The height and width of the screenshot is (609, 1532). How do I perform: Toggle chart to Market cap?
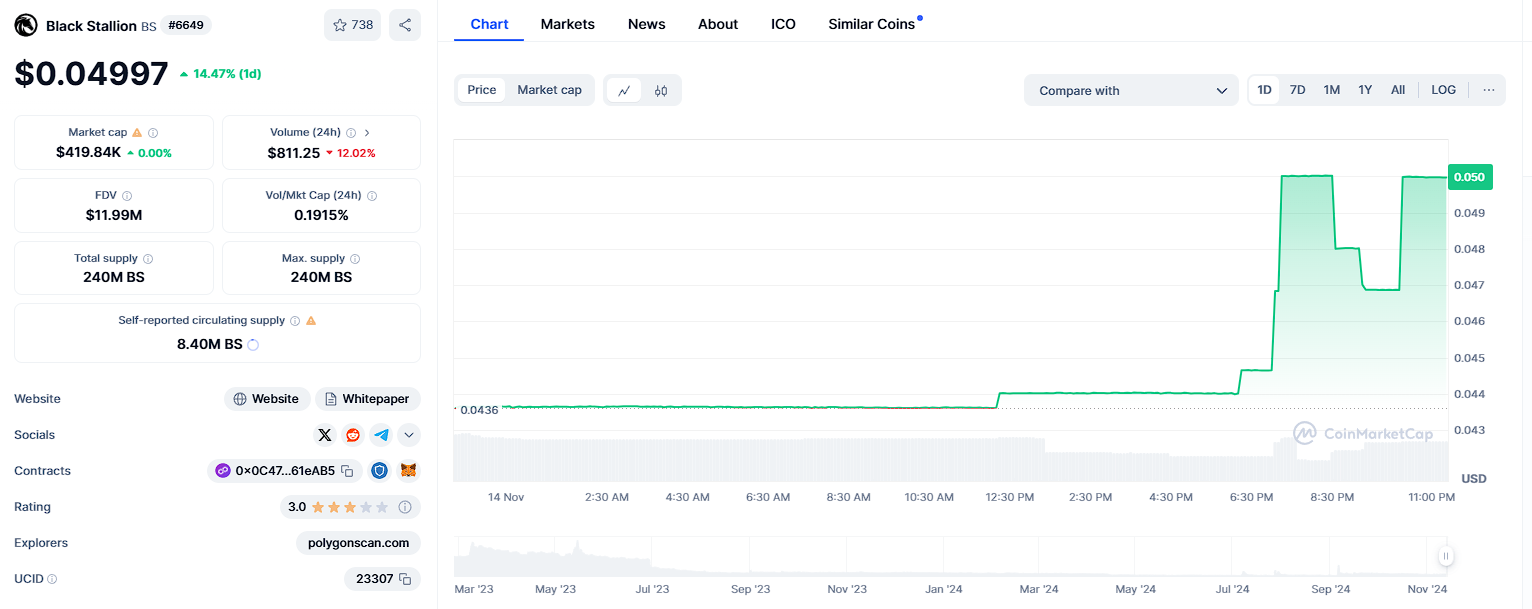549,90
